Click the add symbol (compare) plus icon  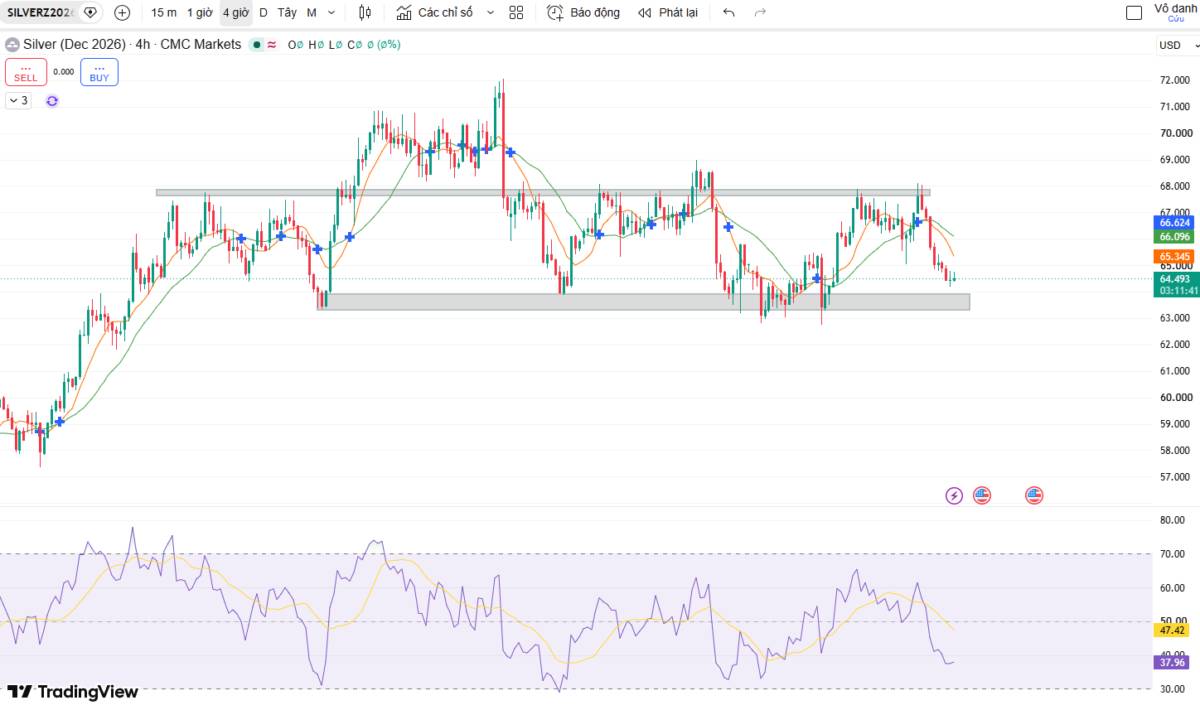pos(122,13)
